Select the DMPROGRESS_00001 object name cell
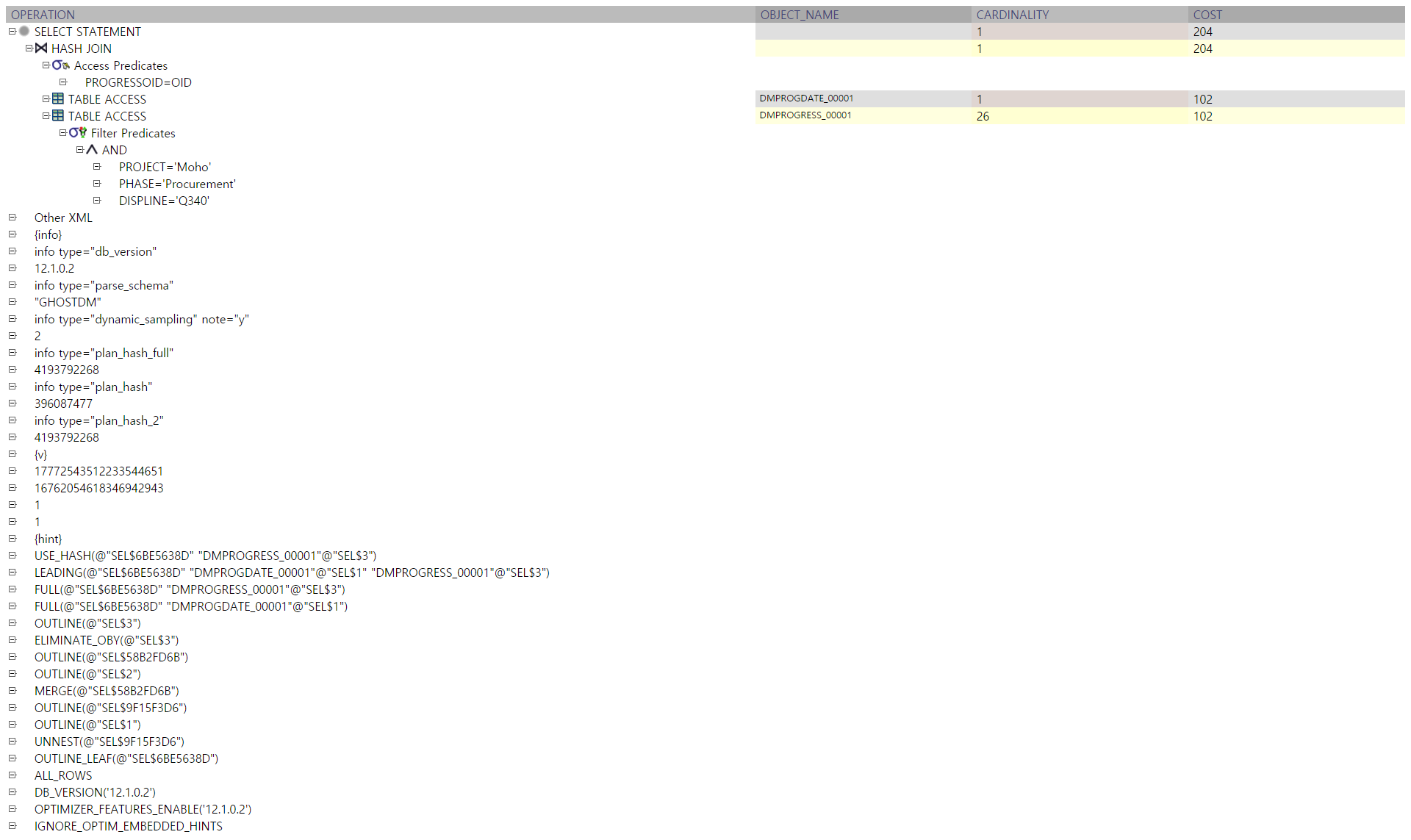This screenshot has width=1411, height=840. 805,115
